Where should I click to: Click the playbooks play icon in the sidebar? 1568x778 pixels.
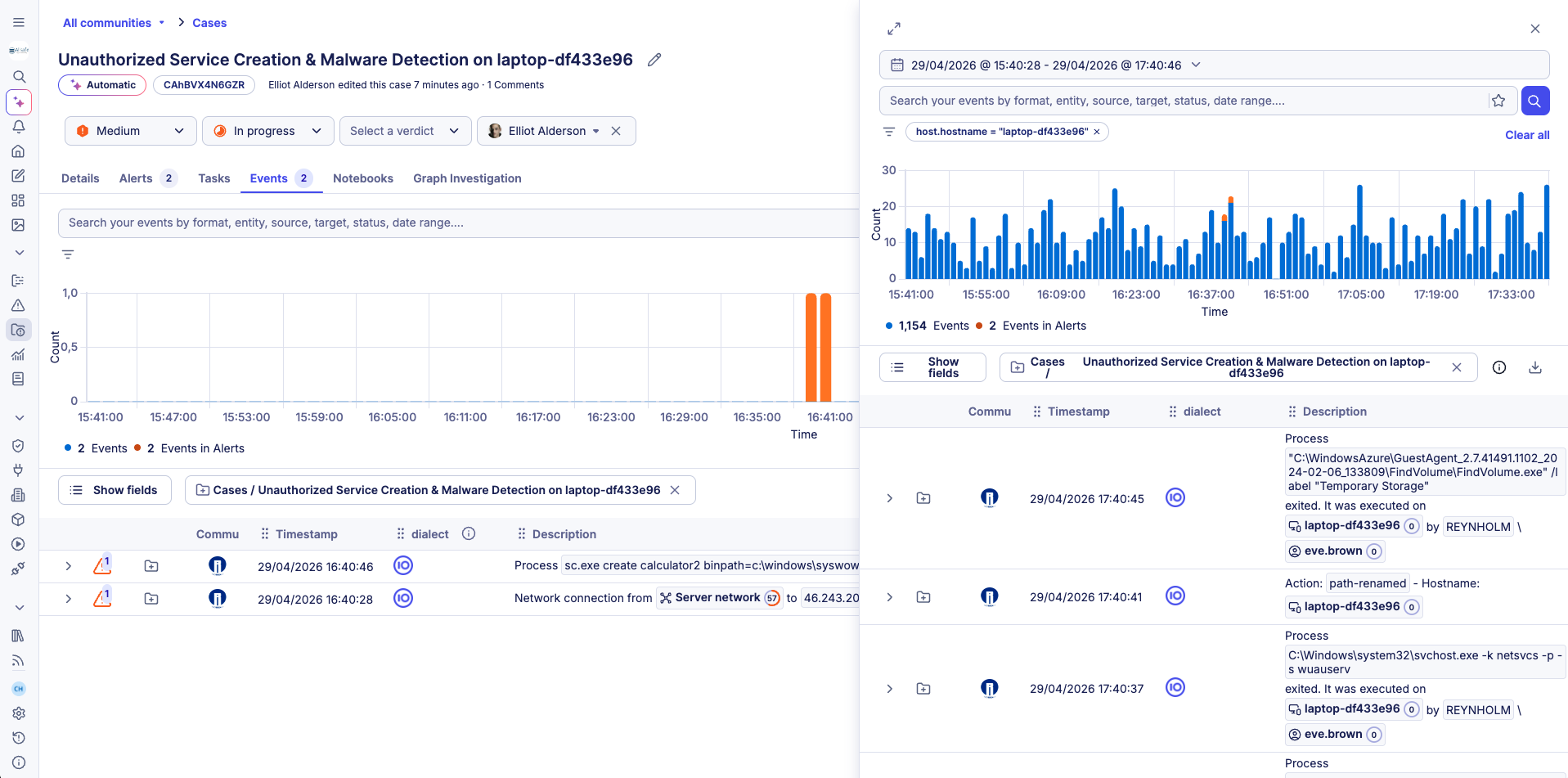click(x=19, y=543)
